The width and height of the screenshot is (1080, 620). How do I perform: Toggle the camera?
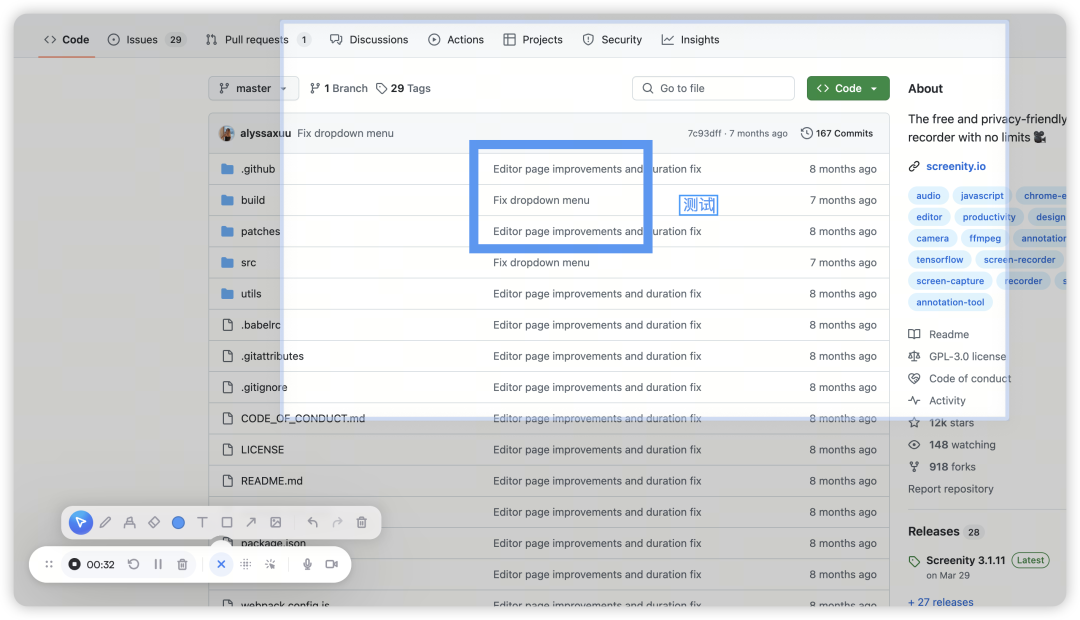(x=331, y=564)
